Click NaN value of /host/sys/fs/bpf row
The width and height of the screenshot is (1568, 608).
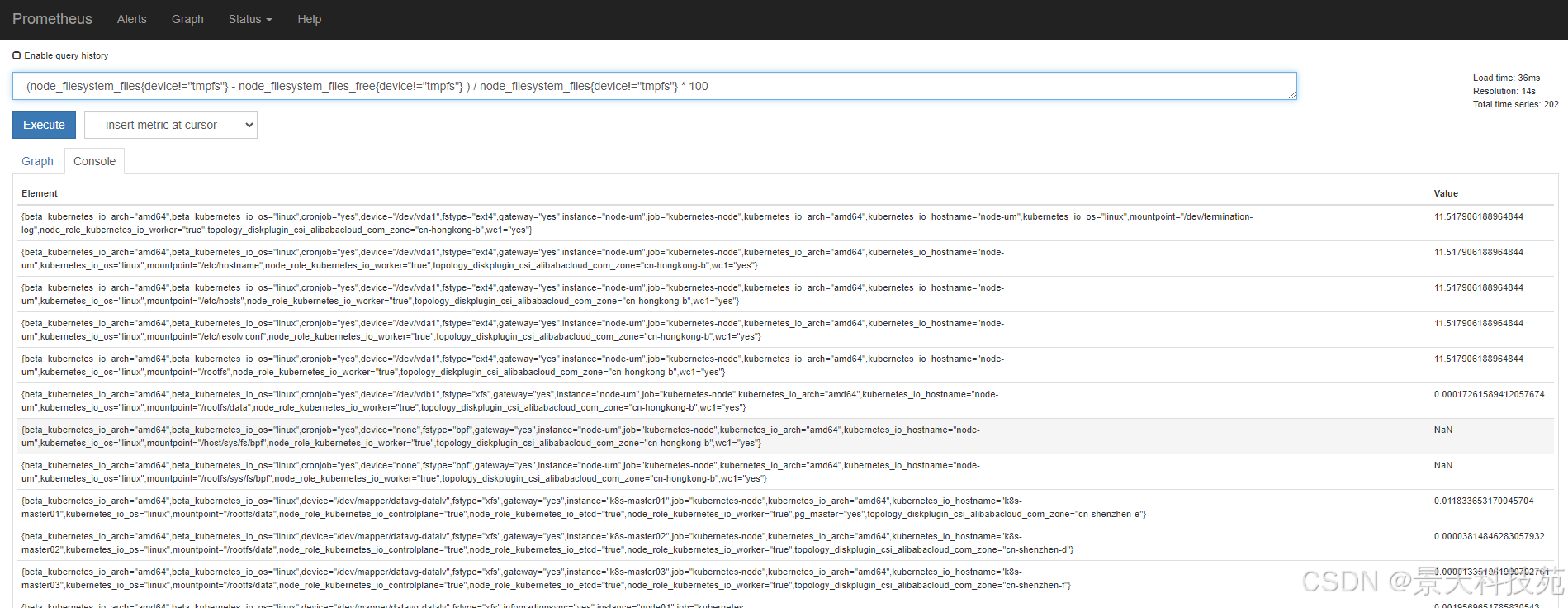pos(1442,430)
